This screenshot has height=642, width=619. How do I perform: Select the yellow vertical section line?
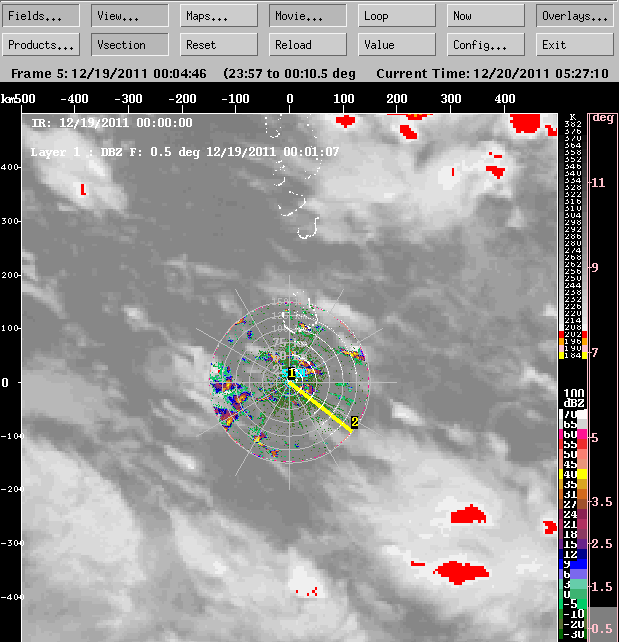(320, 405)
